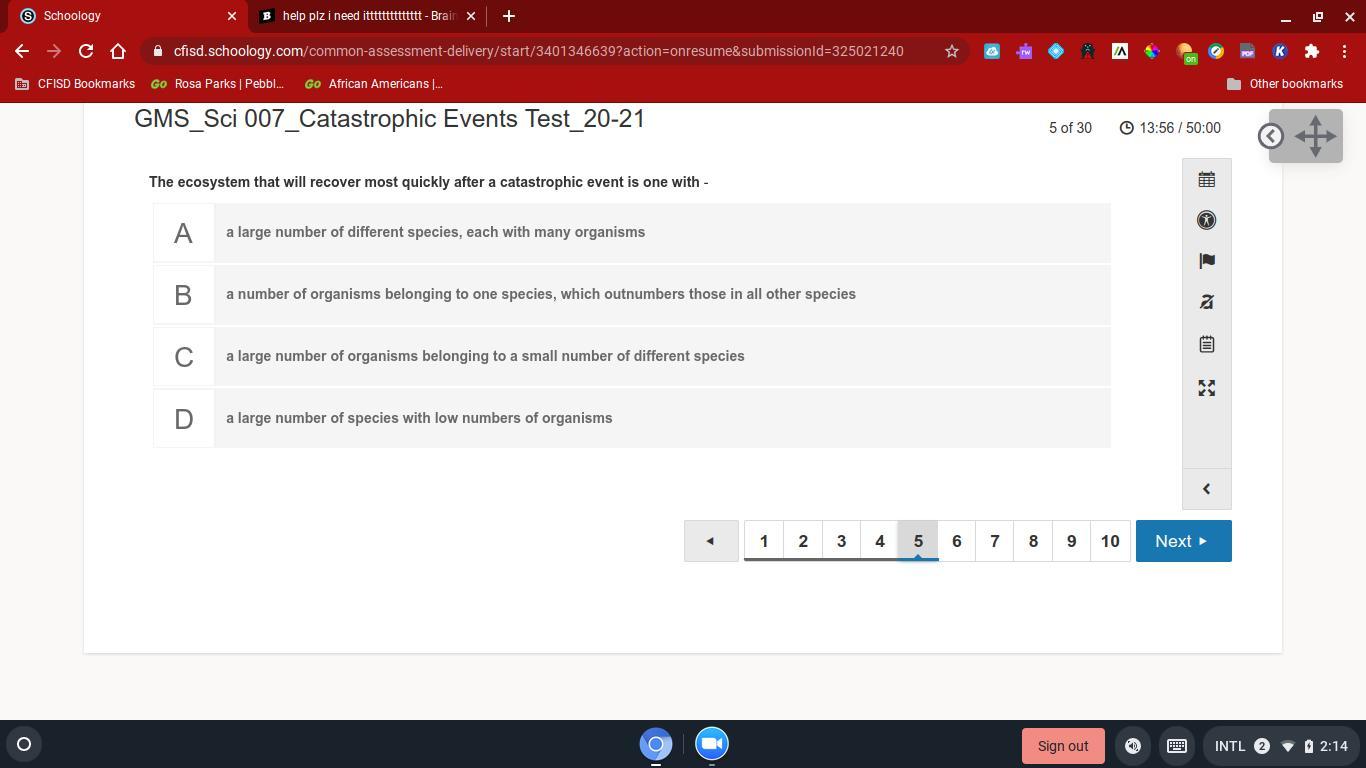Open the ChromeOS launcher circle button
This screenshot has height=768, width=1366.
click(x=24, y=744)
